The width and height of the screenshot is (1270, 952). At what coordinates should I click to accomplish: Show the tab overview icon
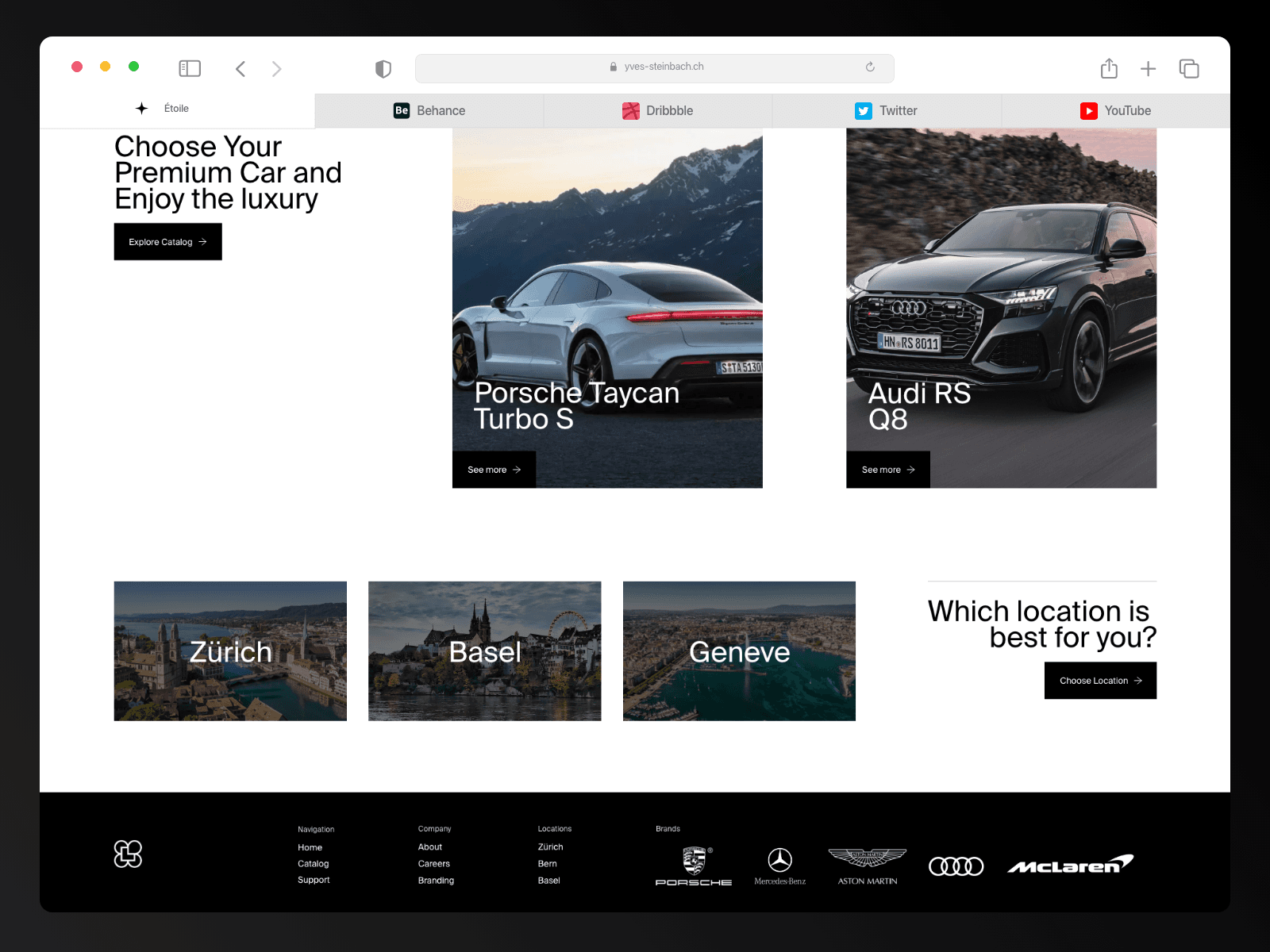pyautogui.click(x=1189, y=69)
